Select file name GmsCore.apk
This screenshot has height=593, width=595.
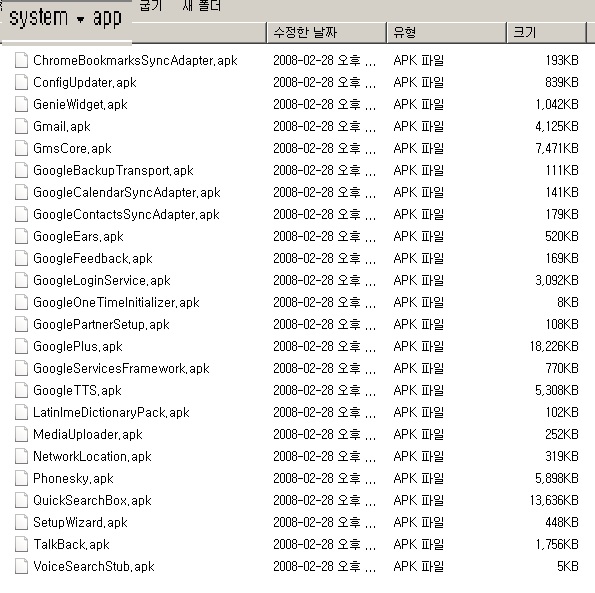pos(72,148)
